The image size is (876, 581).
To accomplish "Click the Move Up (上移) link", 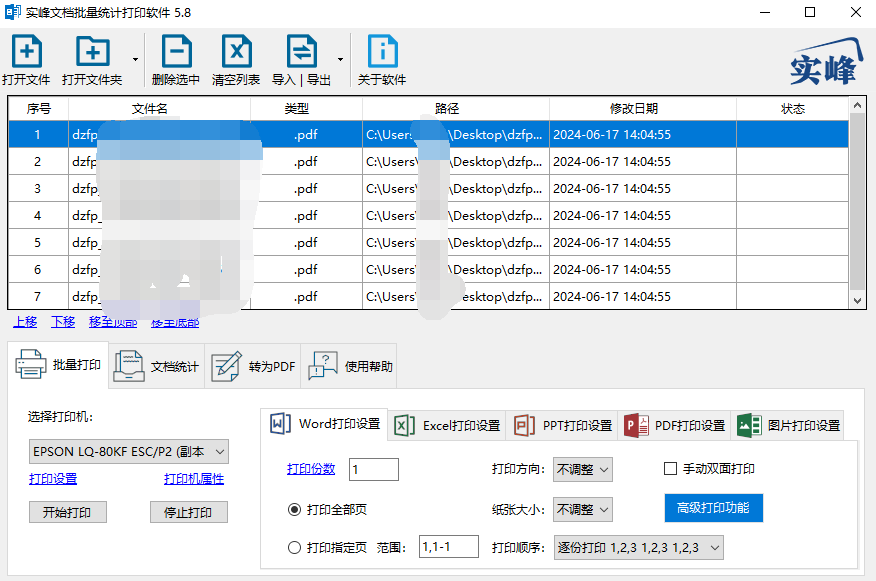I will (x=25, y=322).
